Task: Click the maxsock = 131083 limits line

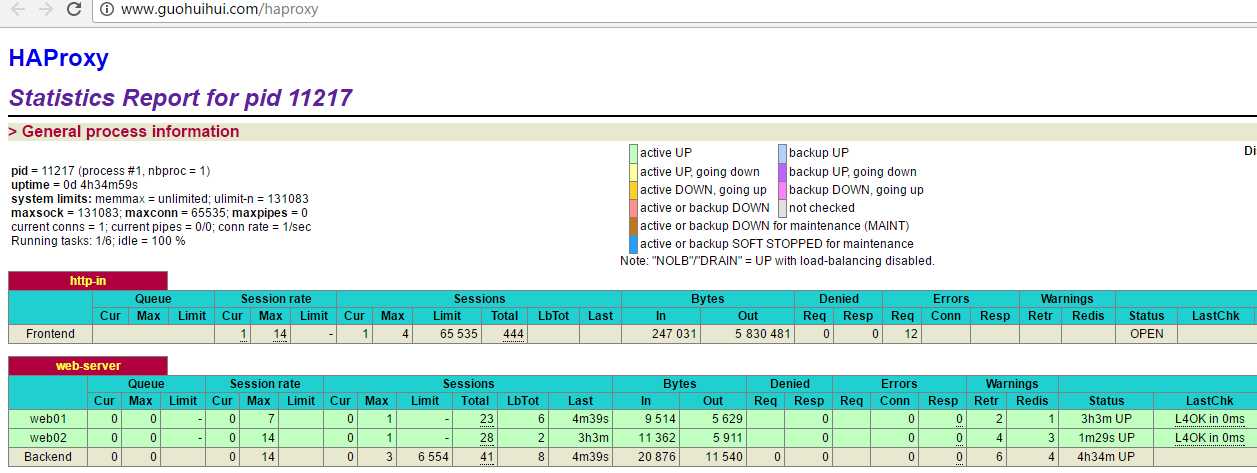Action: click(x=159, y=213)
